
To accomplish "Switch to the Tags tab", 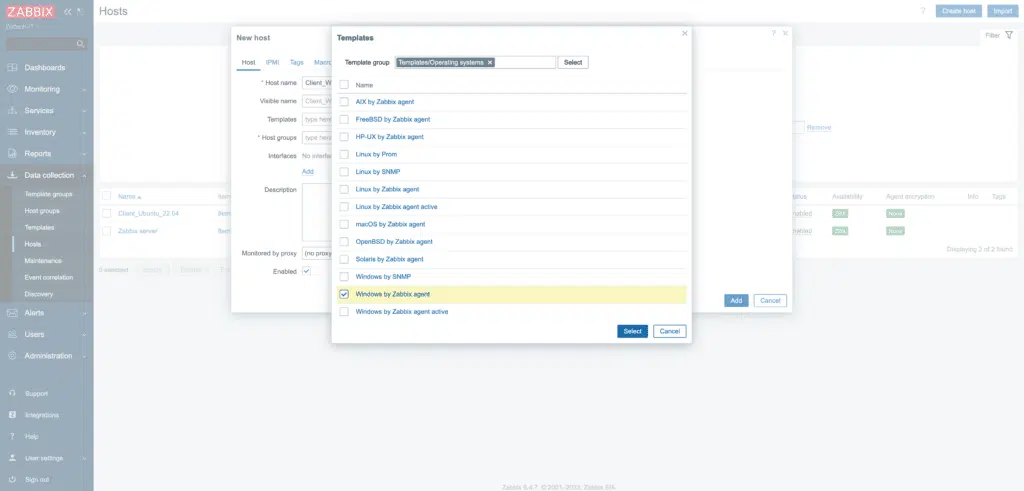I will click(296, 63).
